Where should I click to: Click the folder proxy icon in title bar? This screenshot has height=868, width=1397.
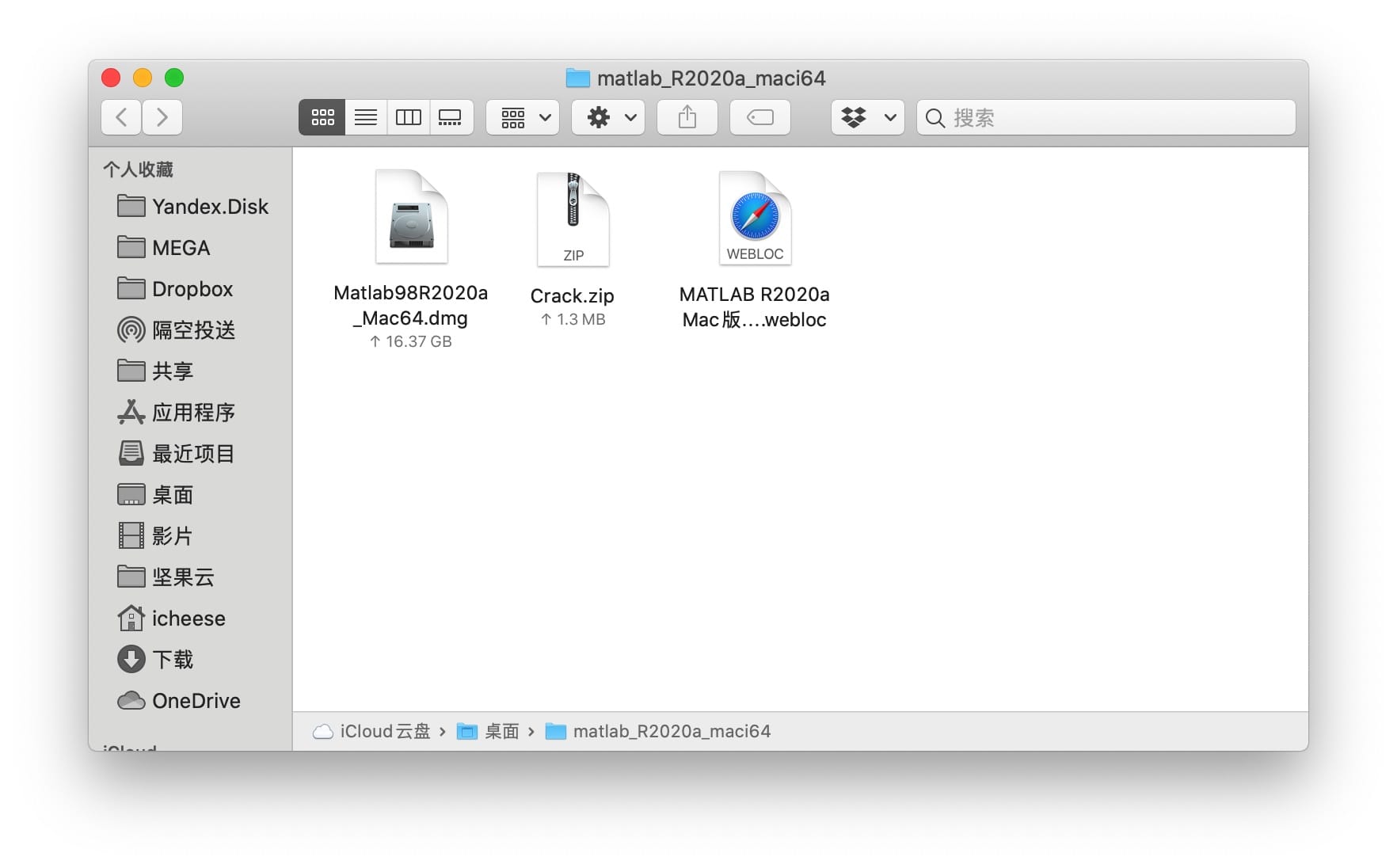[578, 78]
